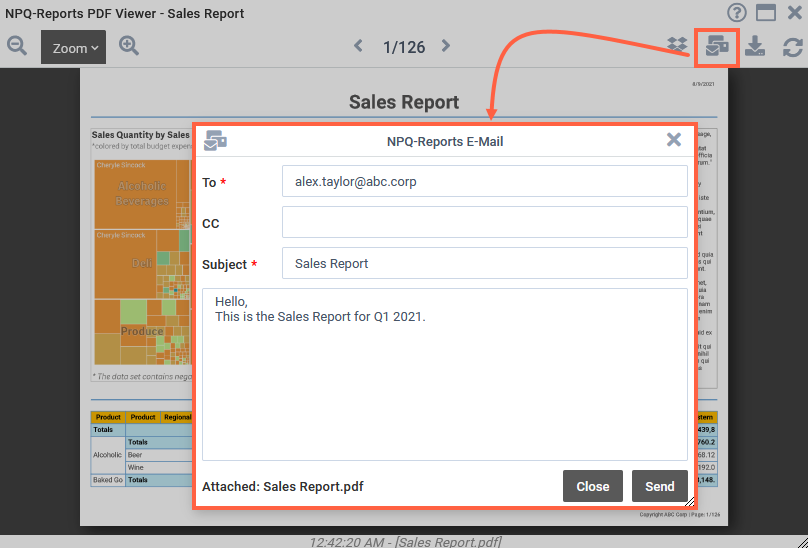Click the Produce treemap tile

pos(142,331)
